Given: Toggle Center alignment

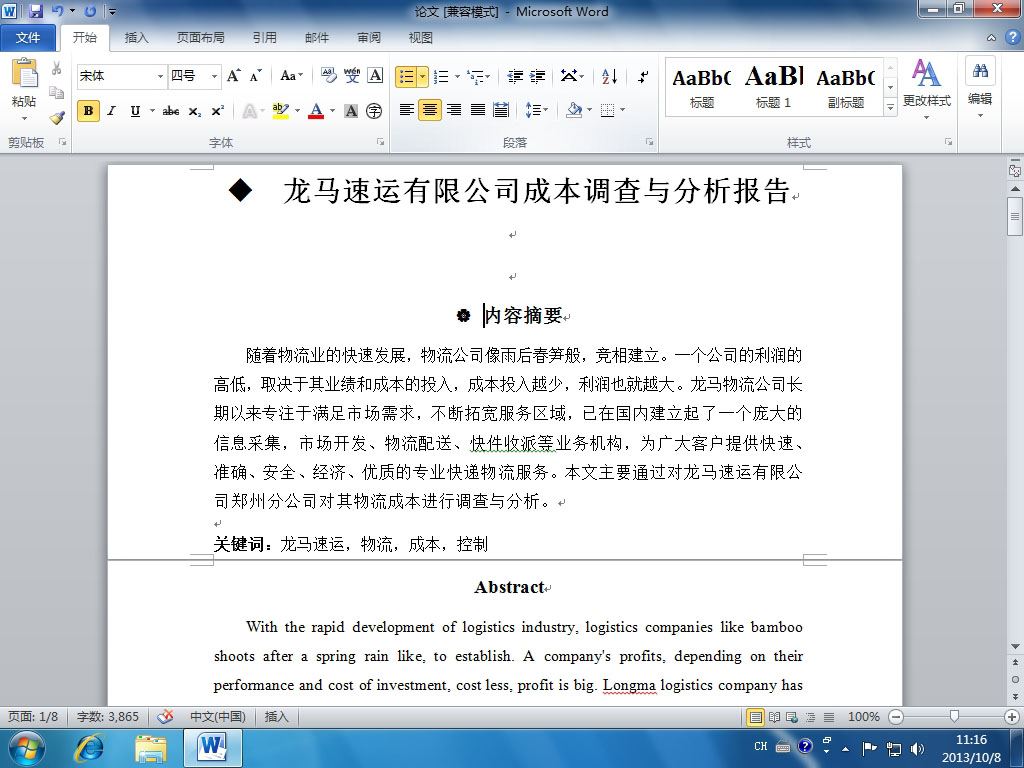Looking at the screenshot, I should (430, 110).
